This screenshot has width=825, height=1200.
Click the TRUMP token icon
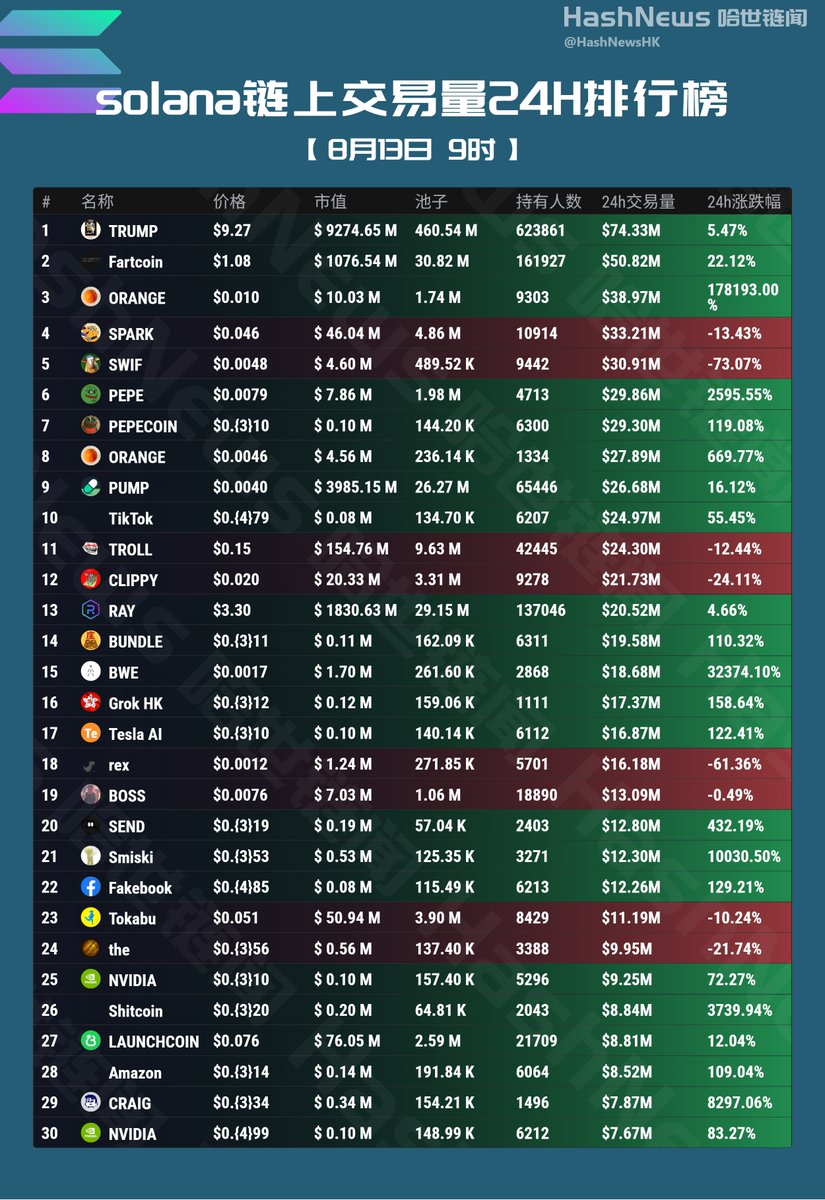click(x=91, y=230)
